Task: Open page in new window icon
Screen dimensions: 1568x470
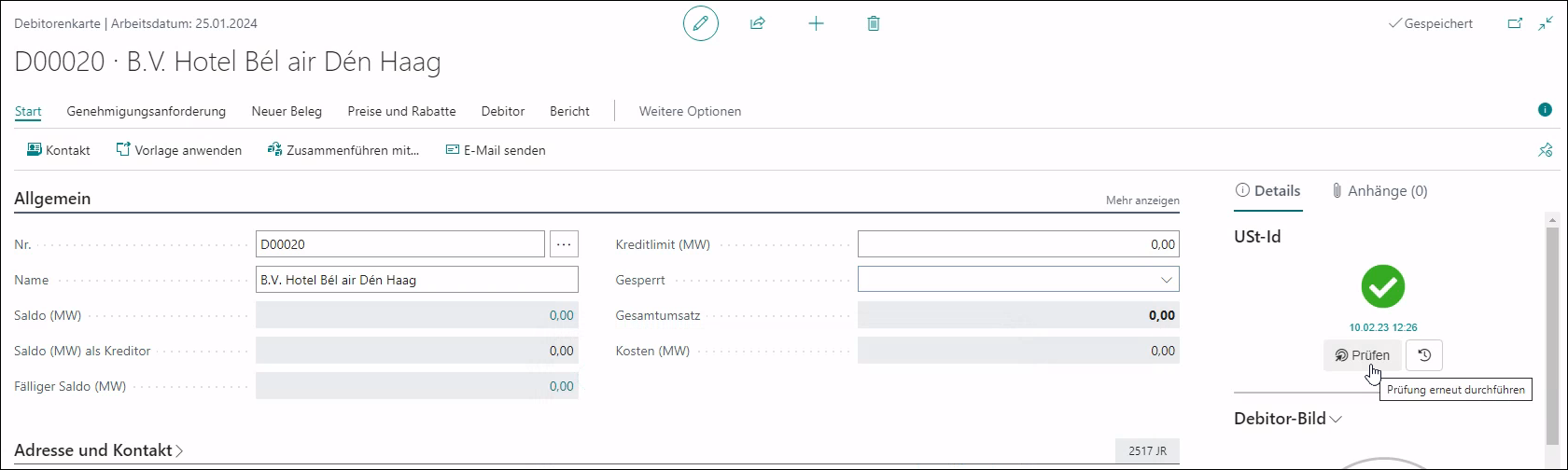Action: pyautogui.click(x=1515, y=24)
